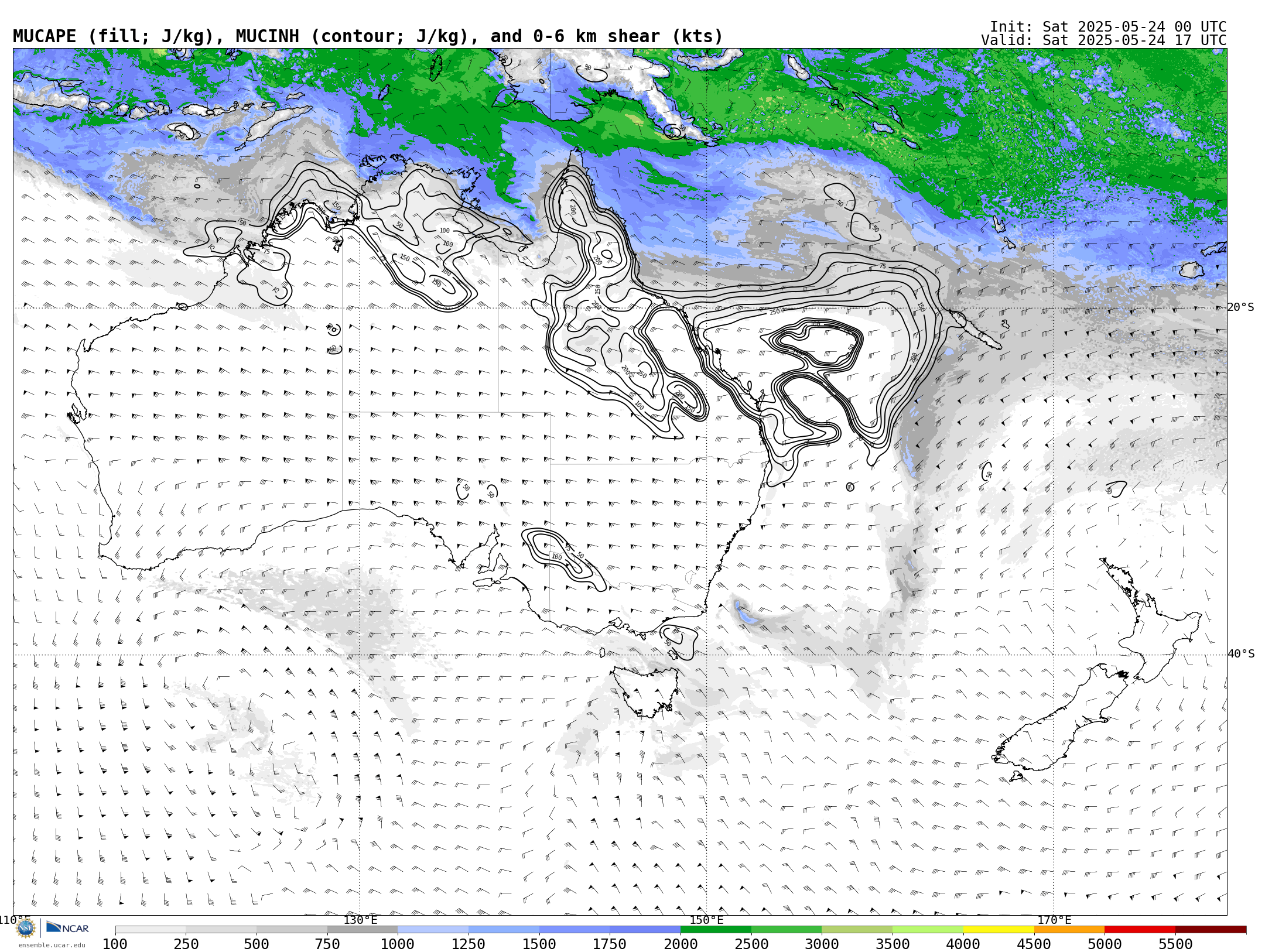Click the colorbar label 250

coord(186,944)
